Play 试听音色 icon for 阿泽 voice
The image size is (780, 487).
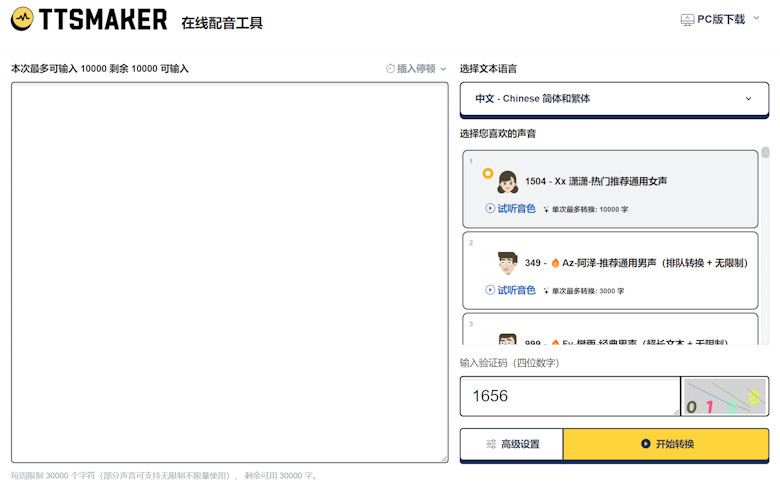pos(490,290)
